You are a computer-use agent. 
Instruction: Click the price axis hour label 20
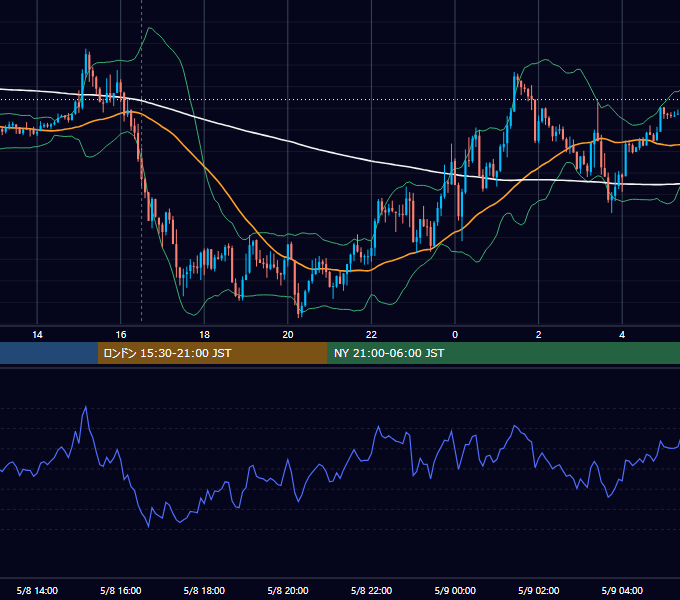tap(288, 335)
